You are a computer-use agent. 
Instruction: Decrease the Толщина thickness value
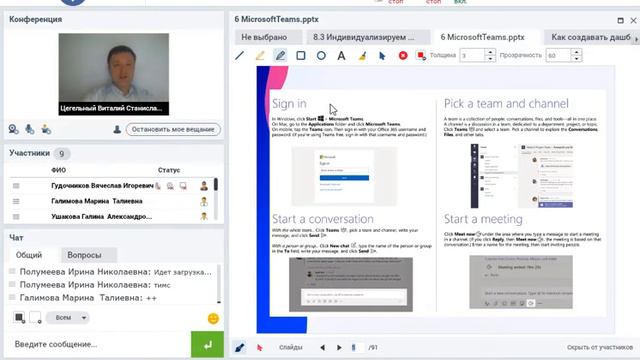click(x=490, y=59)
